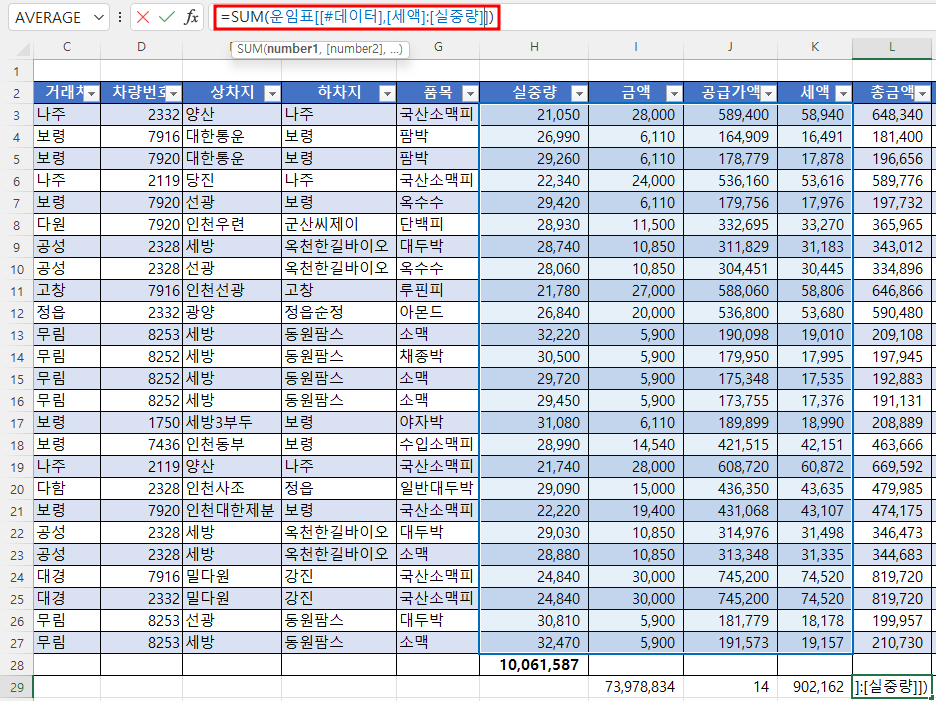Select cell with 인천대한제분
This screenshot has height=701, width=936.
coord(232,511)
